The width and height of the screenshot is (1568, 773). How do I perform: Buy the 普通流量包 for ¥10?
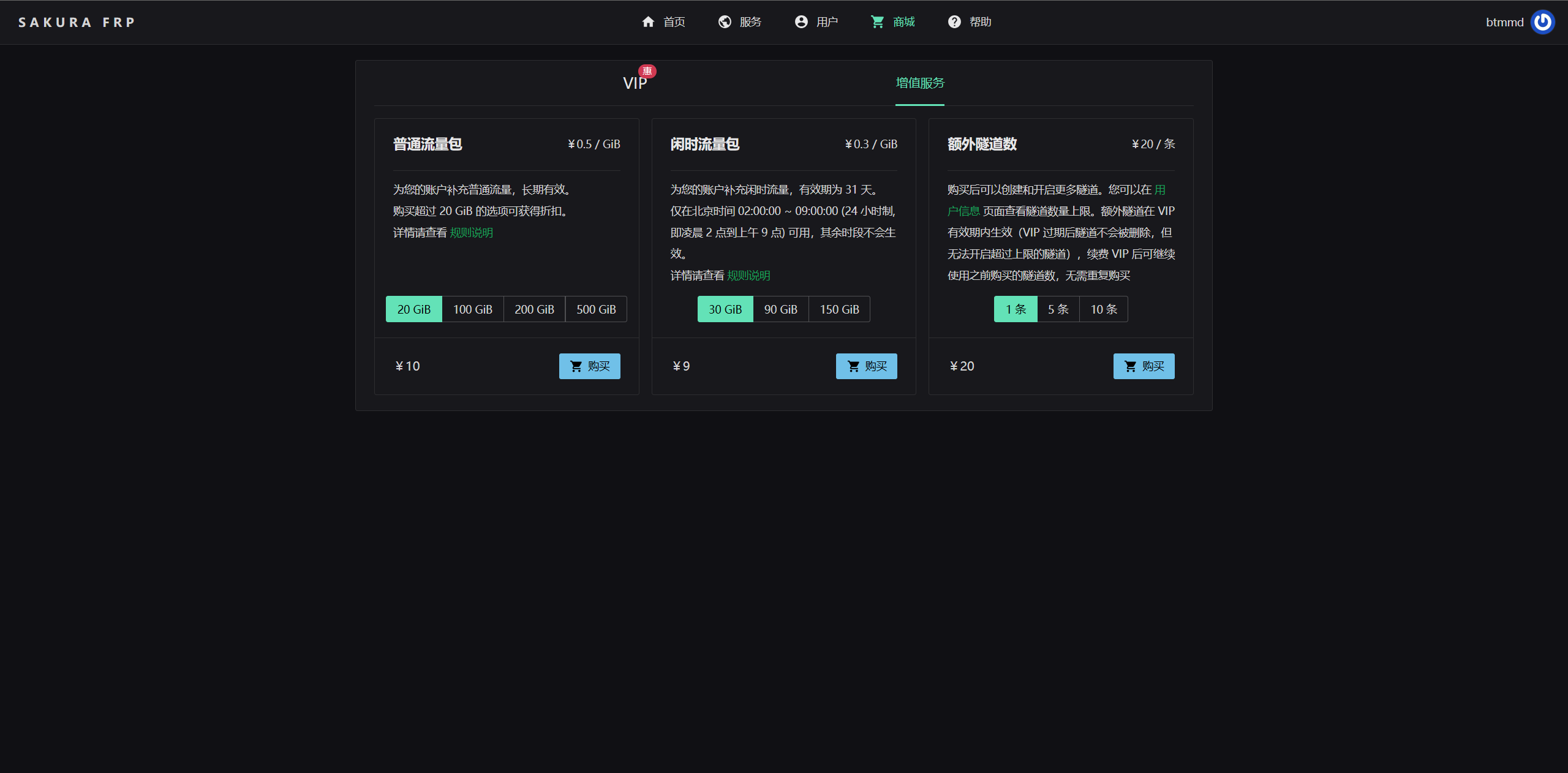(589, 366)
